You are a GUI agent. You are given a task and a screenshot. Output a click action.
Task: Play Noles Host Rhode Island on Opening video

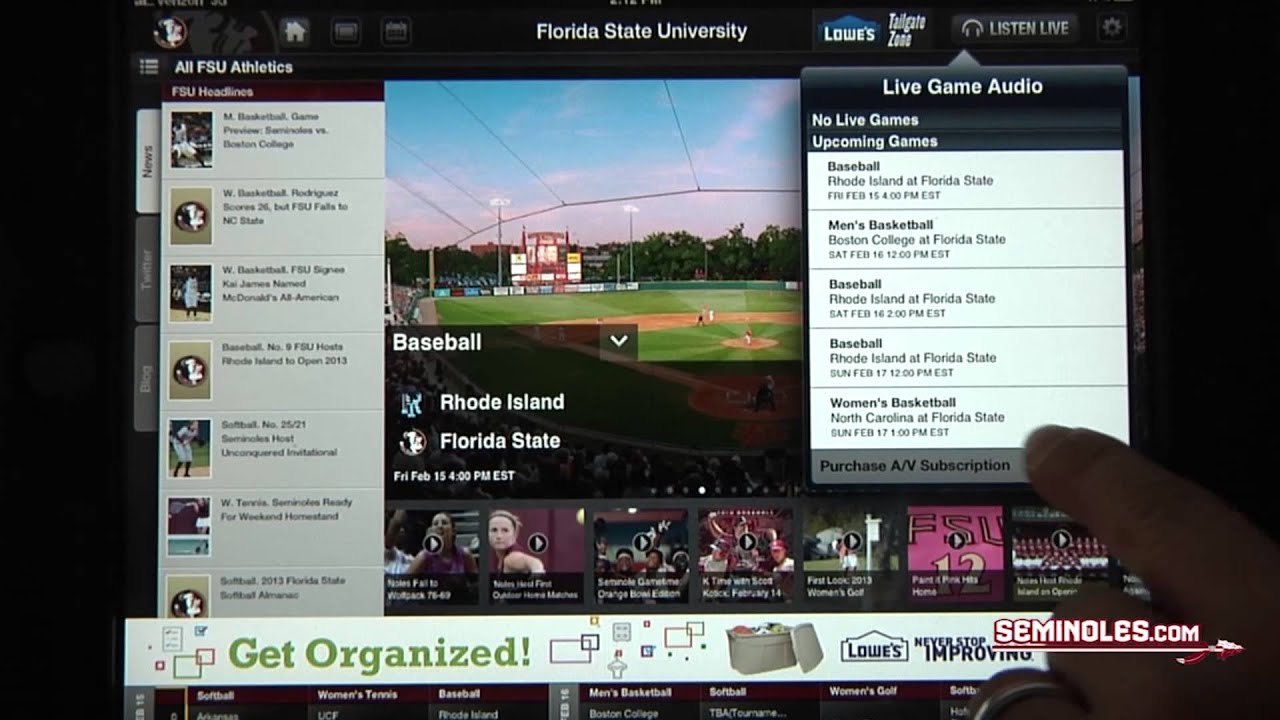coord(1059,555)
